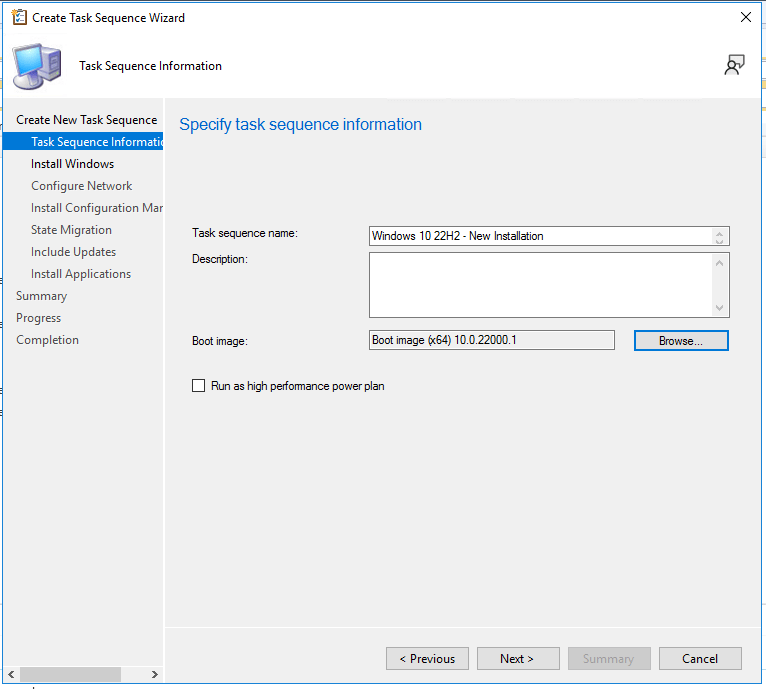The width and height of the screenshot is (766, 689).
Task: Click the 'Description:' label
Action: [220, 259]
